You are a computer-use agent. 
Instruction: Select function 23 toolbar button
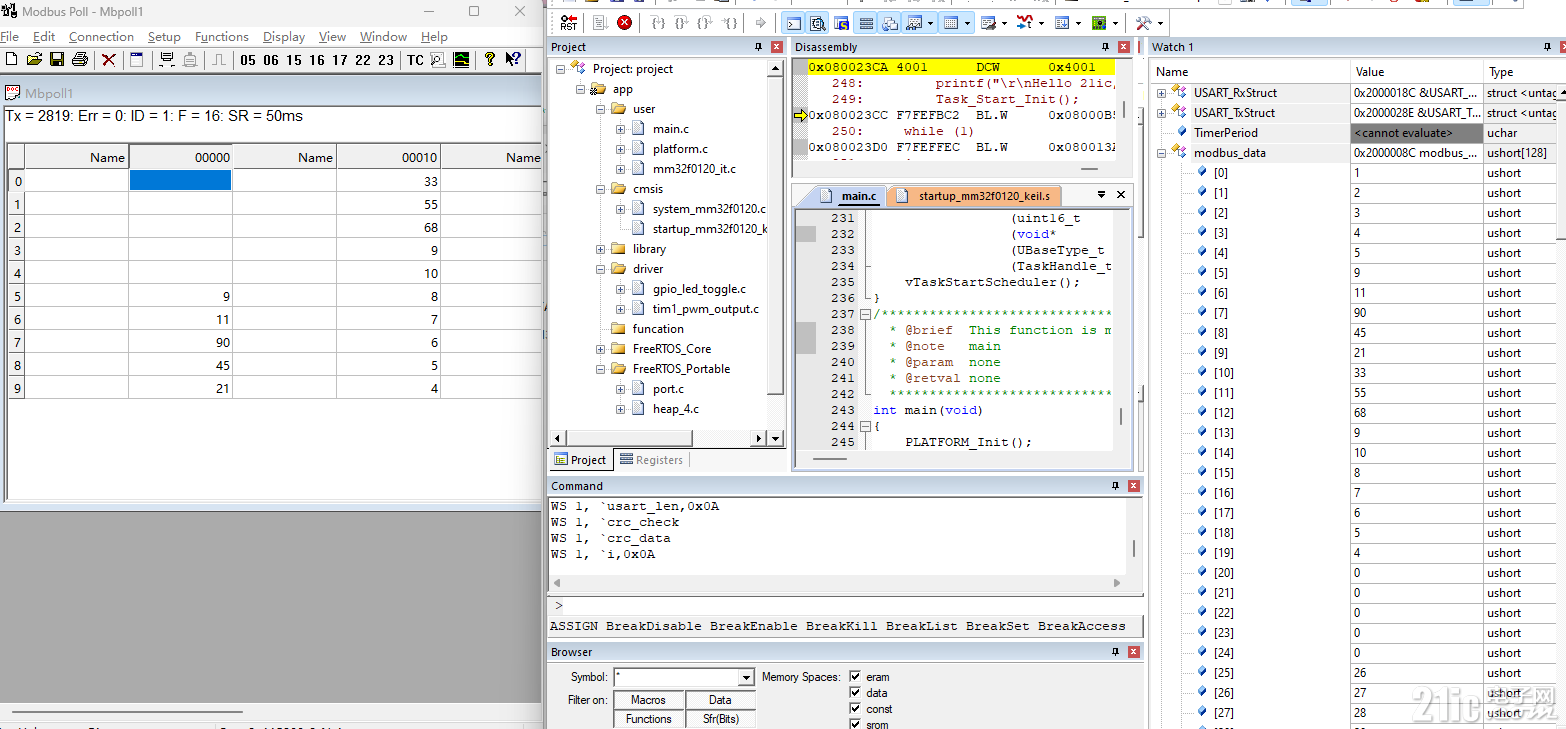[386, 60]
